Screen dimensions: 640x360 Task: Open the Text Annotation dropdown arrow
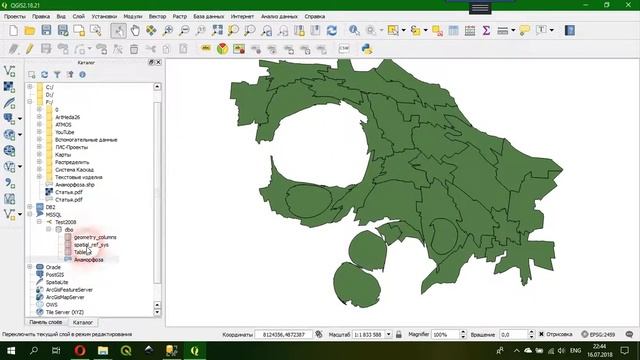(552, 31)
